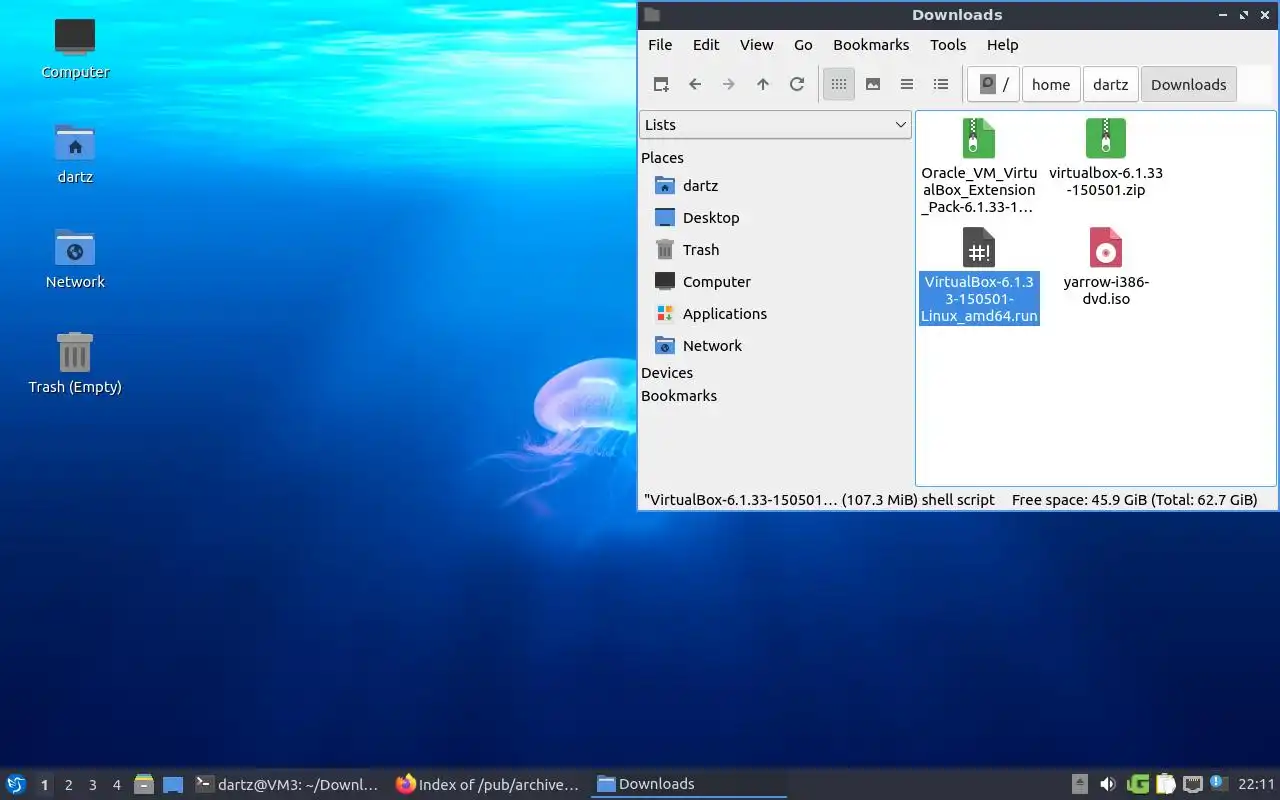This screenshot has height=800, width=1280.
Task: Open the Lists side pane dropdown
Action: pos(775,125)
